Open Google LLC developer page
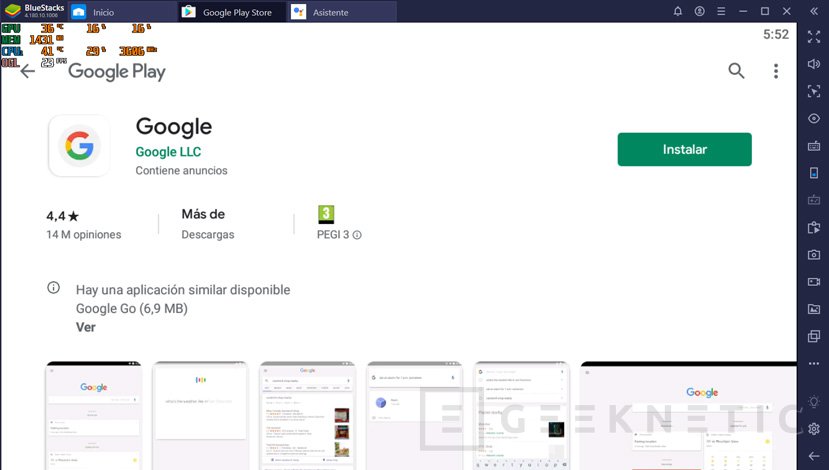The width and height of the screenshot is (829, 470). [168, 152]
